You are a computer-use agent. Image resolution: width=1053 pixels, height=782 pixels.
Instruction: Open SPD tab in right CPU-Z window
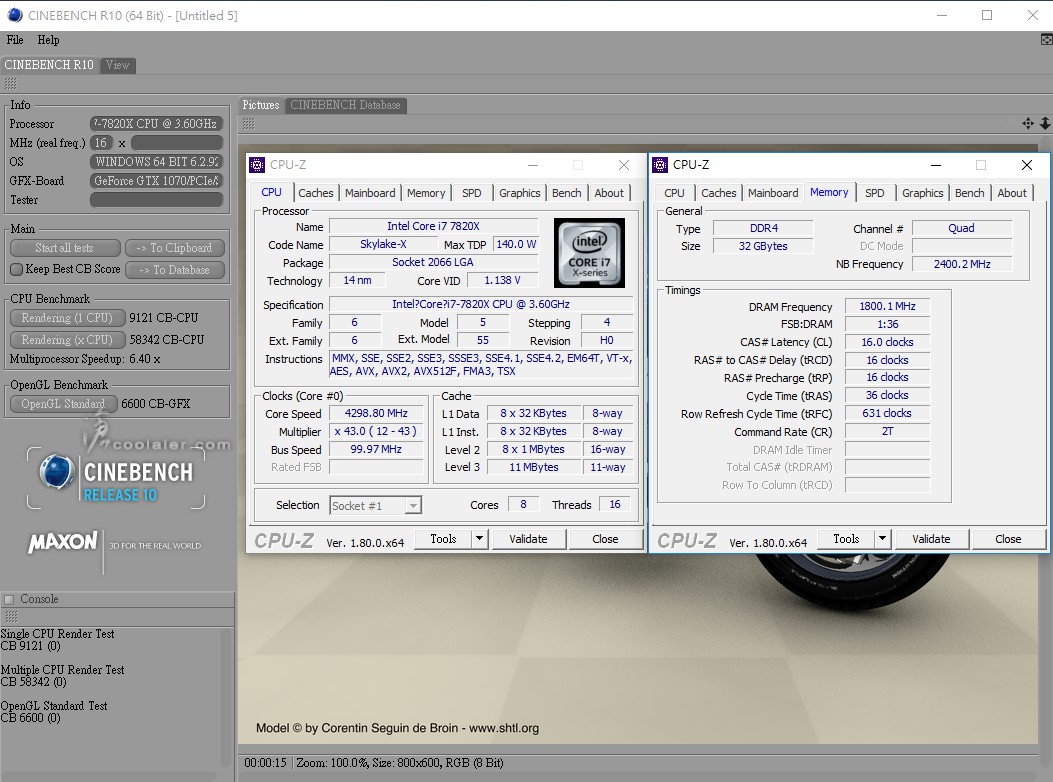point(874,193)
